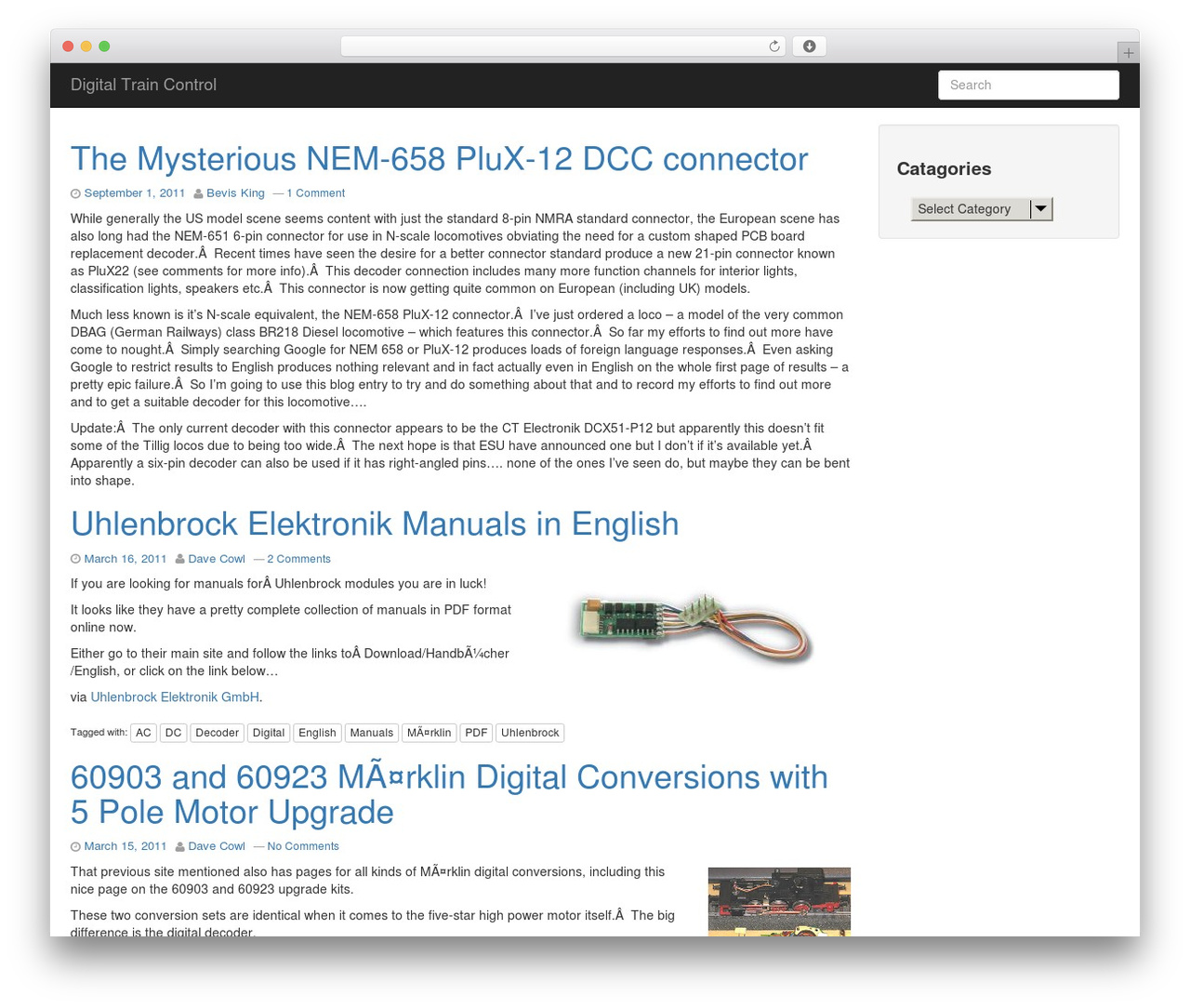Open the No Comments link
Image resolution: width=1190 pixels, height=1008 pixels.
point(303,846)
